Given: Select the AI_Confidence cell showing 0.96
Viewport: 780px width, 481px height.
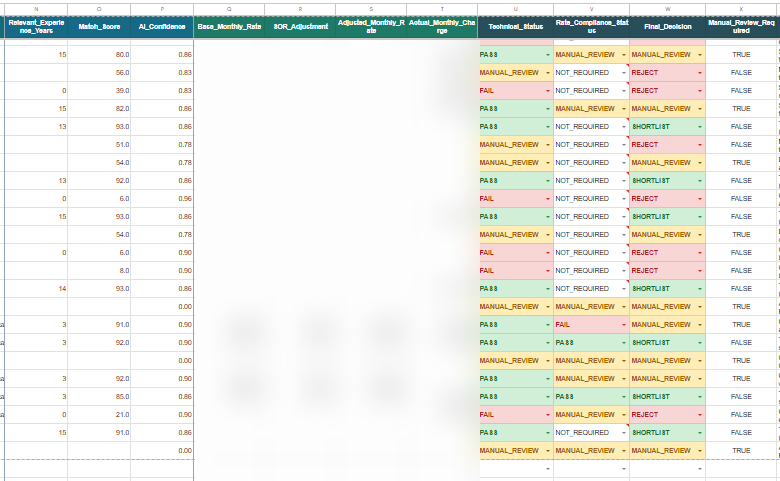Looking at the screenshot, I should pyautogui.click(x=162, y=198).
